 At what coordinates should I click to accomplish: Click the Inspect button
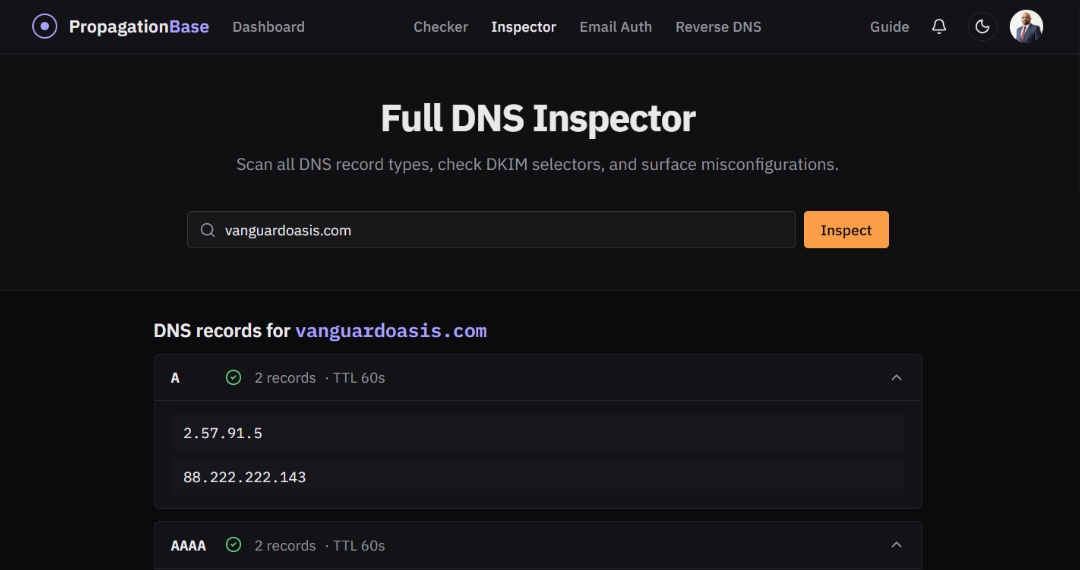[846, 230]
